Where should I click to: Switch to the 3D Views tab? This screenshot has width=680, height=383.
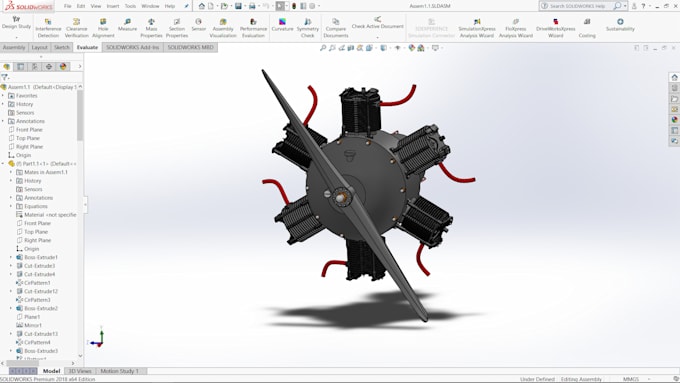80,371
